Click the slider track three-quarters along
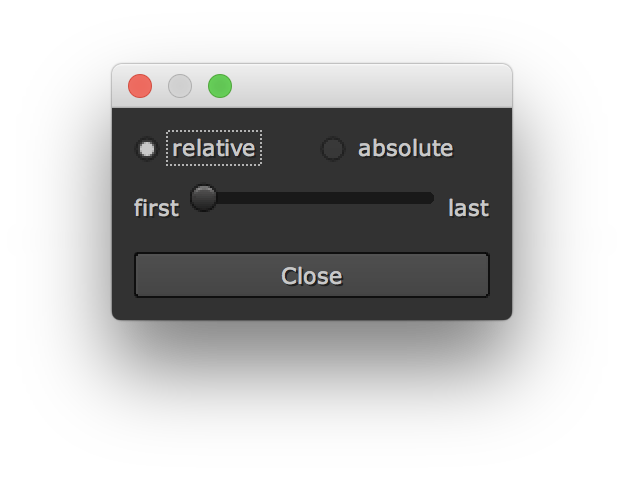The height and width of the screenshot is (480, 624). coord(373,198)
